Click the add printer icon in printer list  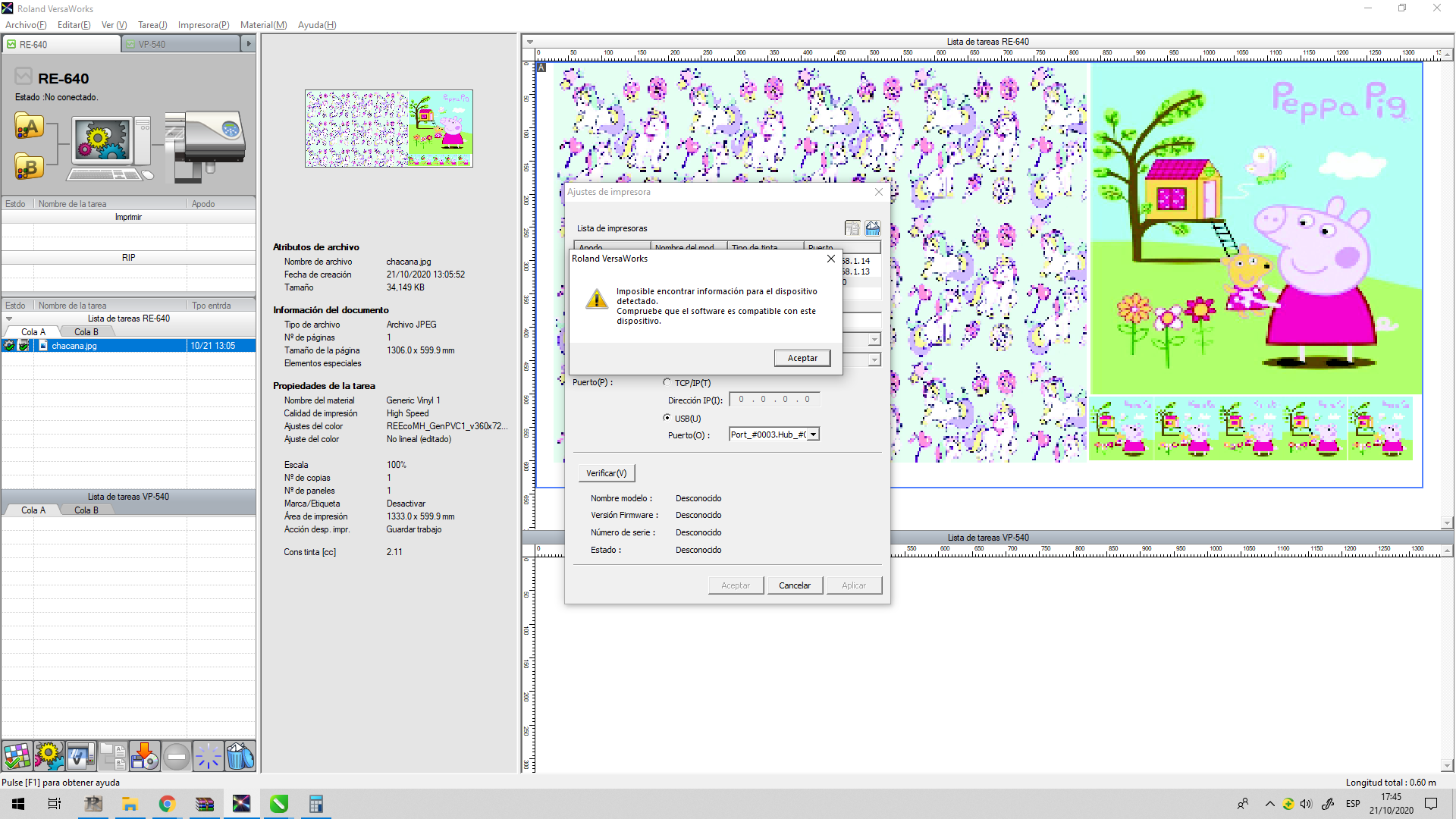(852, 227)
